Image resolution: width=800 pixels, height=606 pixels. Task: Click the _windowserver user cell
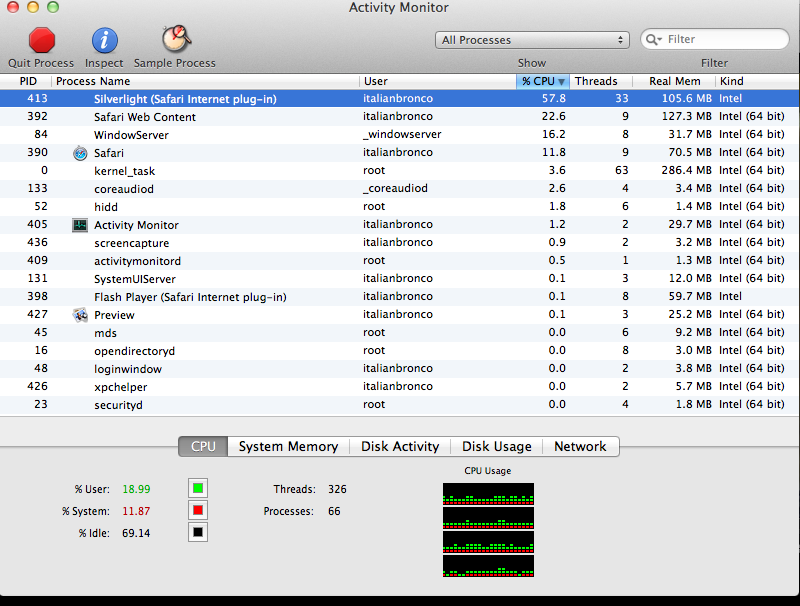[402, 134]
